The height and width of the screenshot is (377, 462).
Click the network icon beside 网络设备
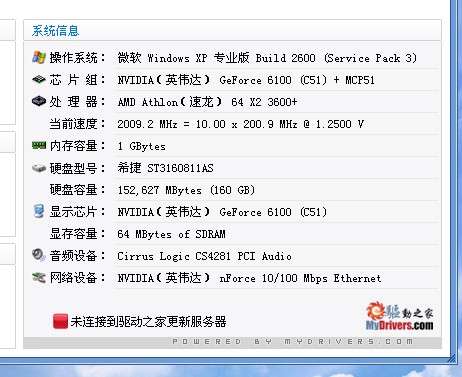pos(39,277)
